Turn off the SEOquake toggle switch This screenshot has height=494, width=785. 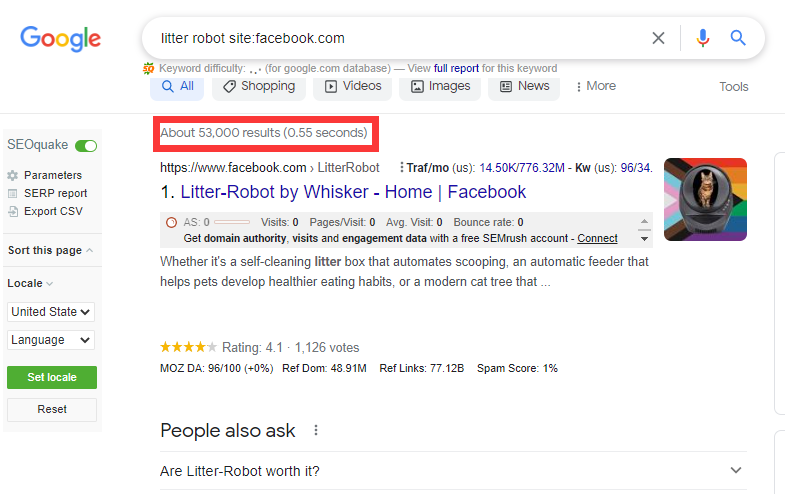click(86, 146)
